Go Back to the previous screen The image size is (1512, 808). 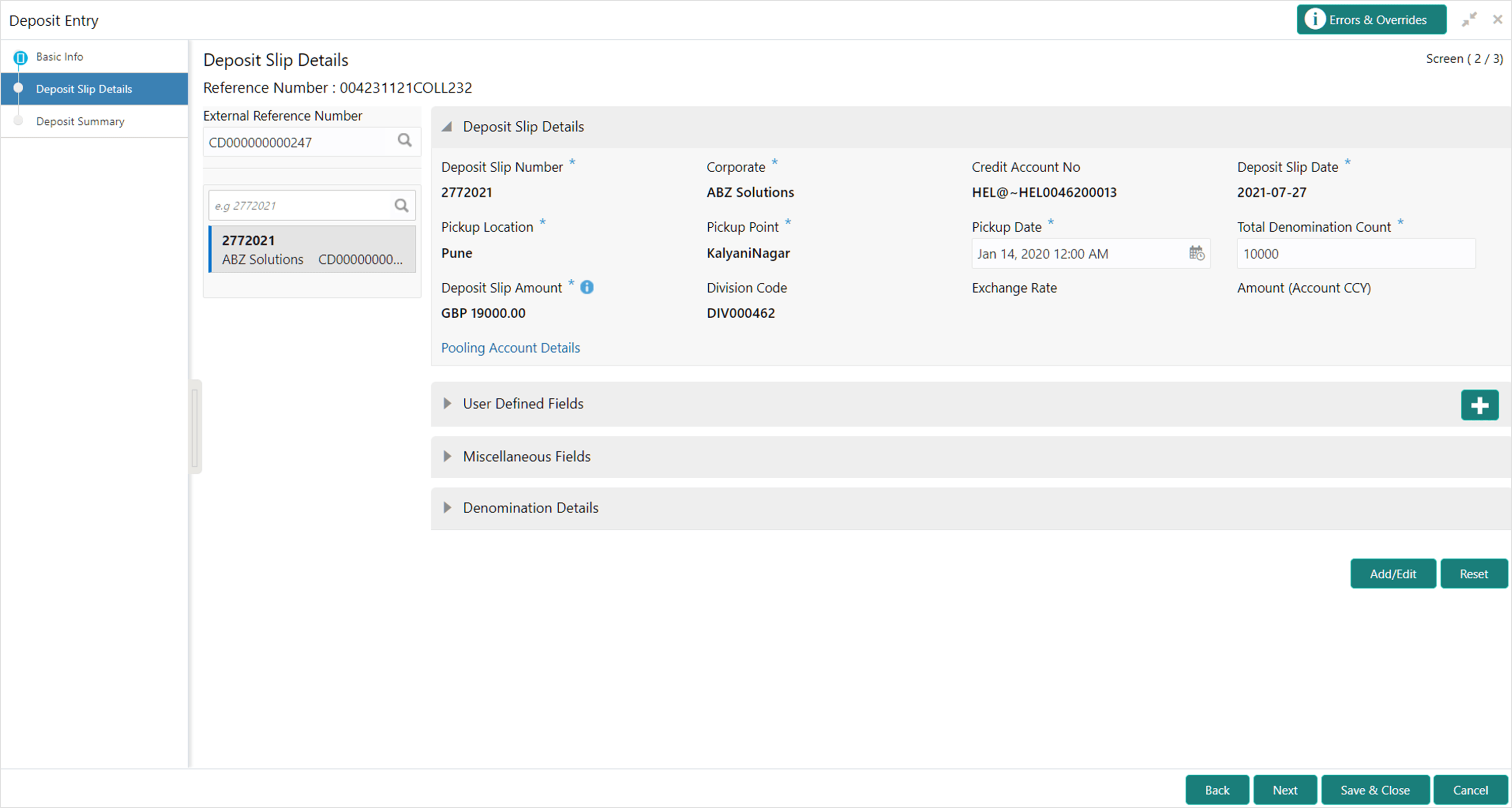click(1217, 790)
